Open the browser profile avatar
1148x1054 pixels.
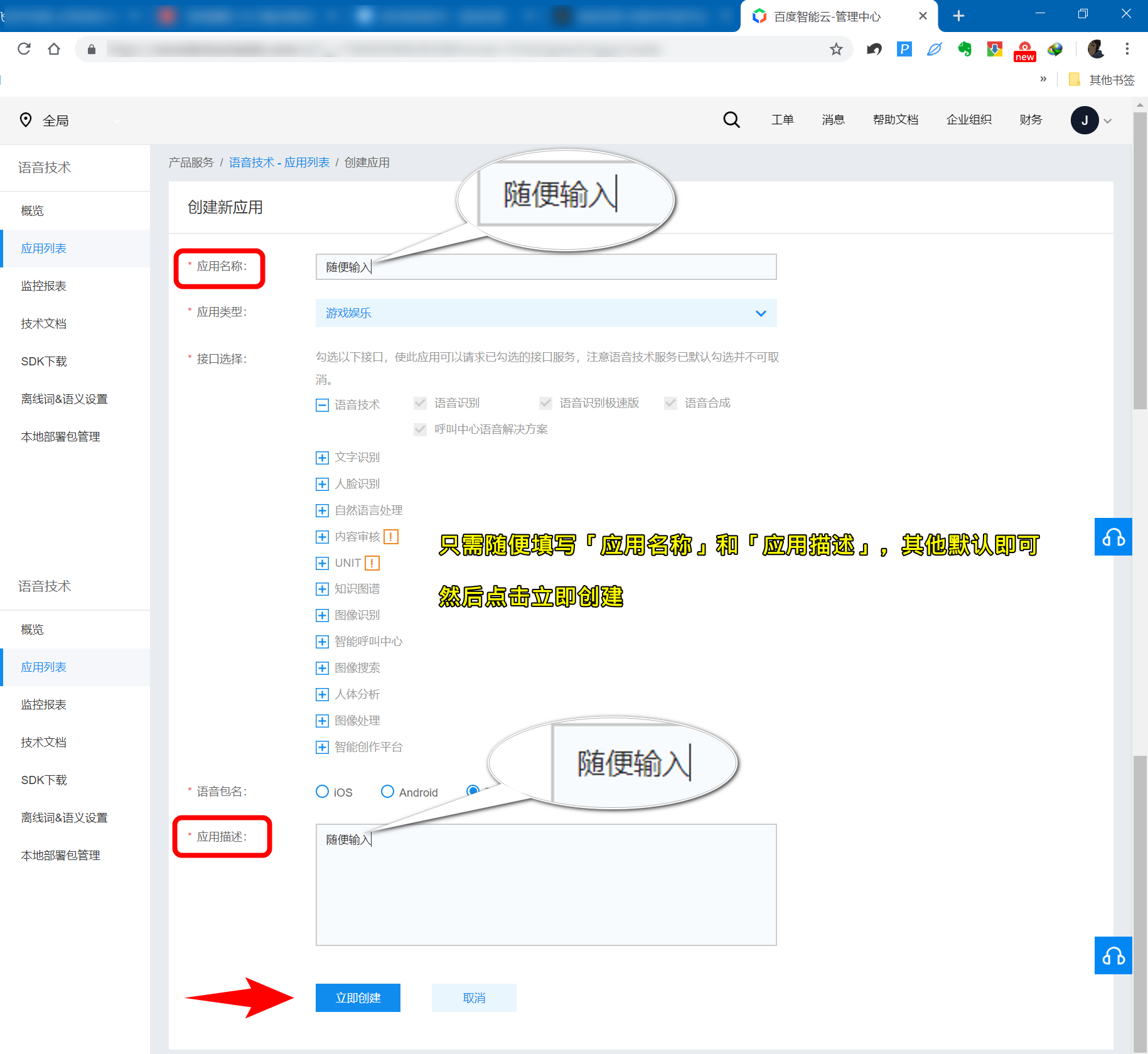pos(1096,49)
